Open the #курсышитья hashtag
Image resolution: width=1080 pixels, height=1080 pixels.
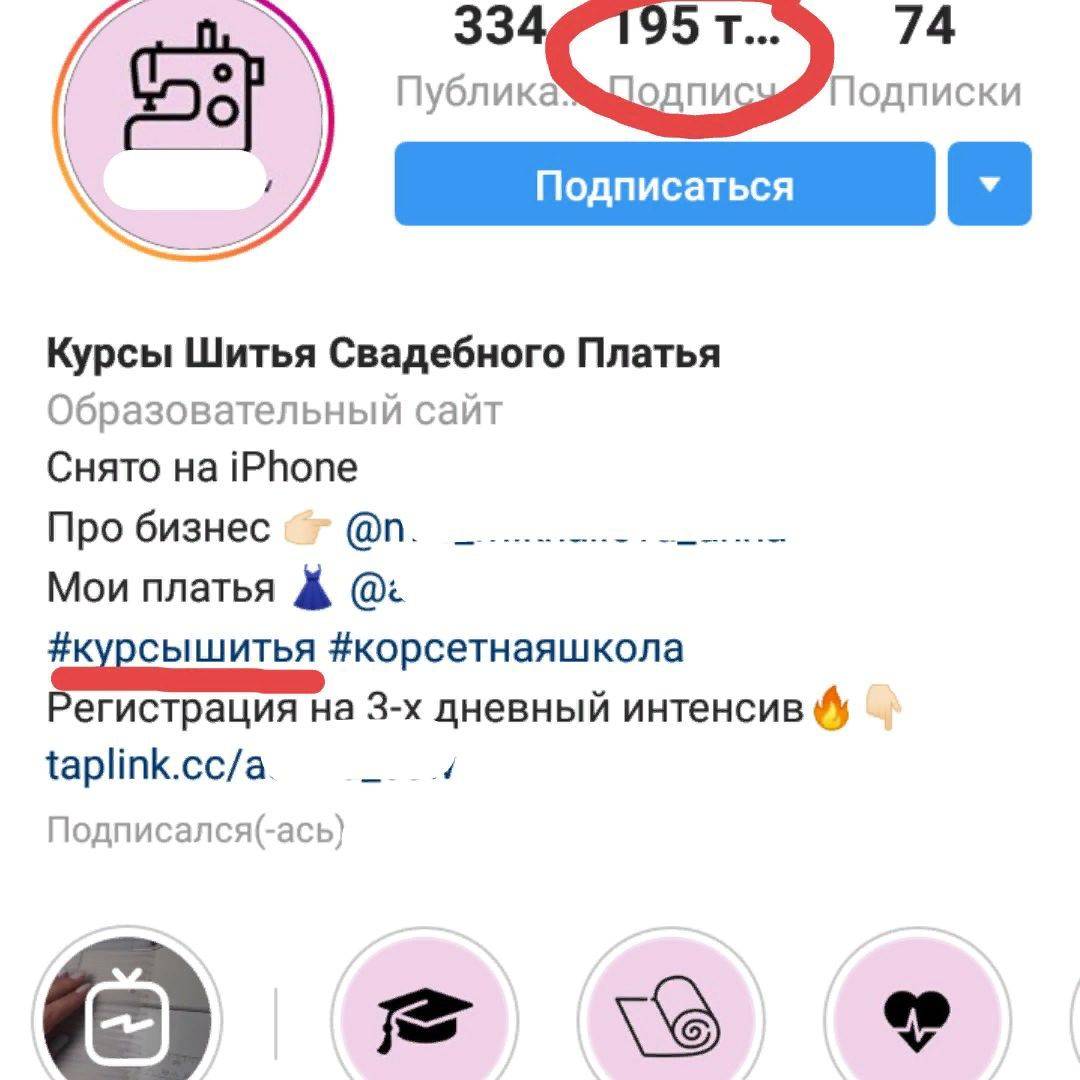(182, 648)
